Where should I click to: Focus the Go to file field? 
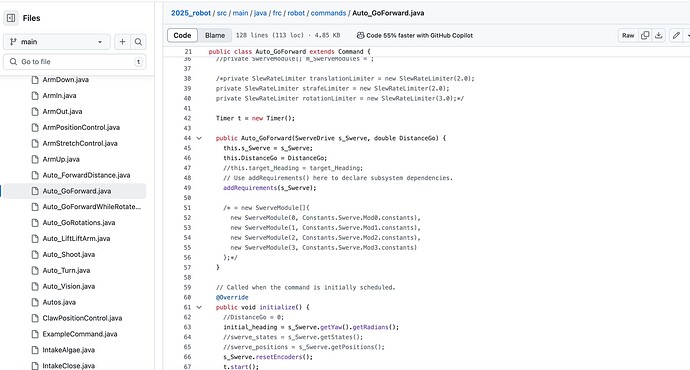click(75, 62)
